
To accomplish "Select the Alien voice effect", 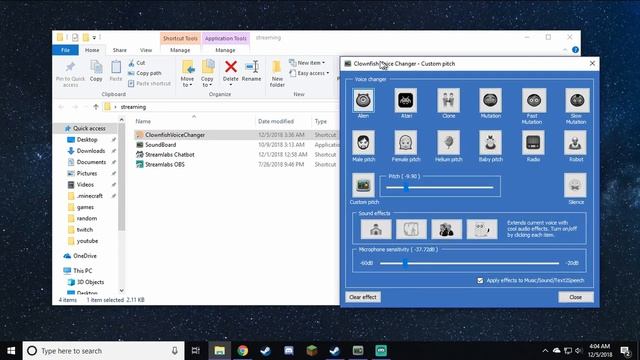I will tap(363, 100).
